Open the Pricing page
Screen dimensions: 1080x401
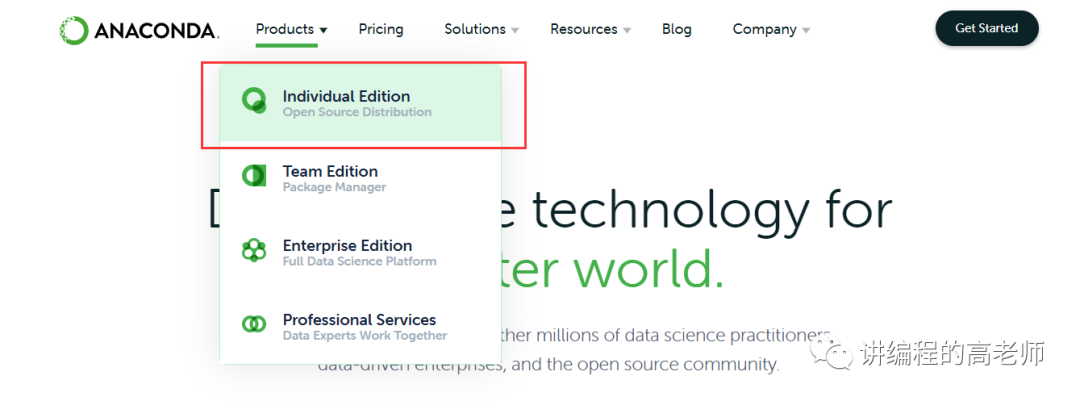coord(381,29)
